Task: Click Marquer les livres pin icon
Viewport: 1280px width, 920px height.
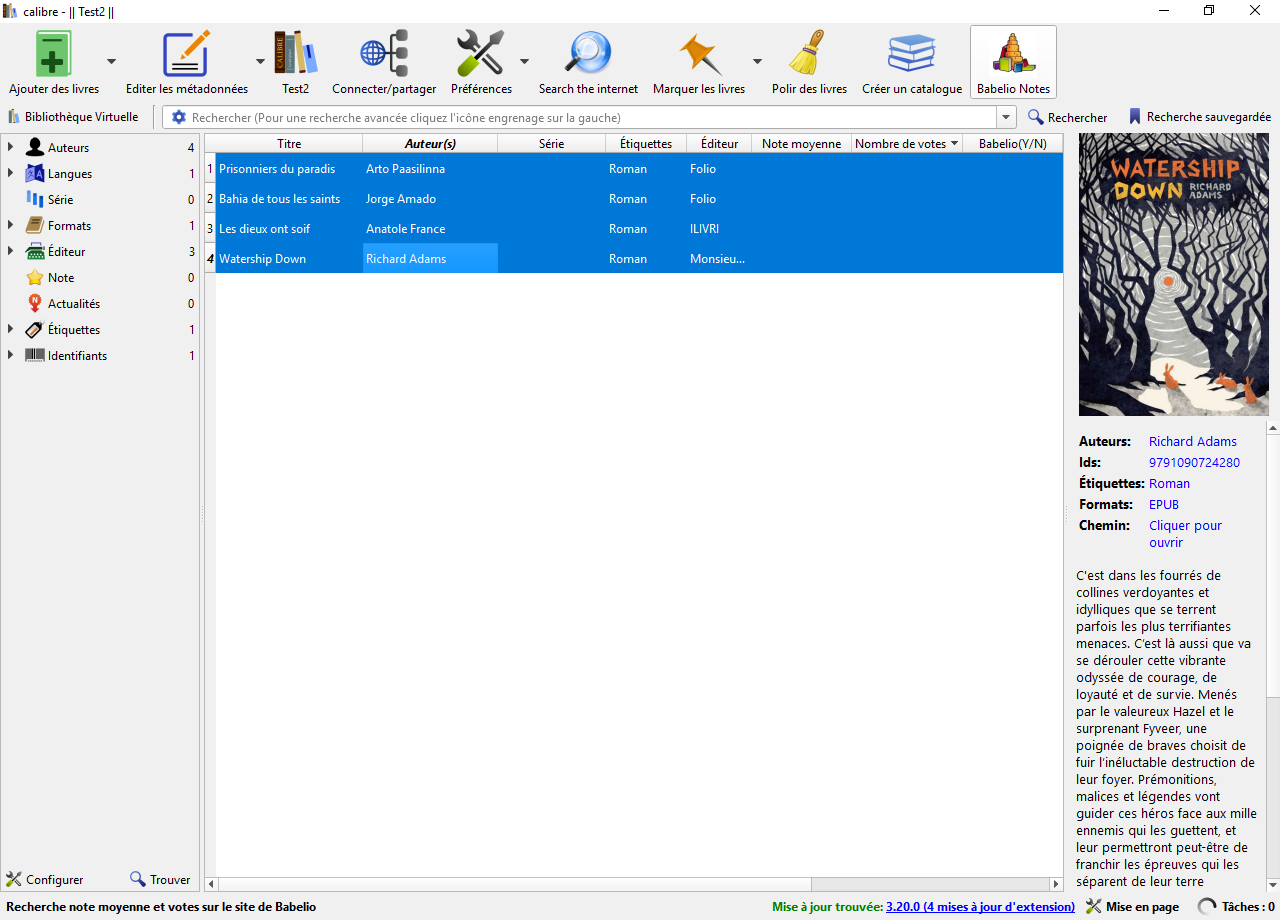Action: 699,53
